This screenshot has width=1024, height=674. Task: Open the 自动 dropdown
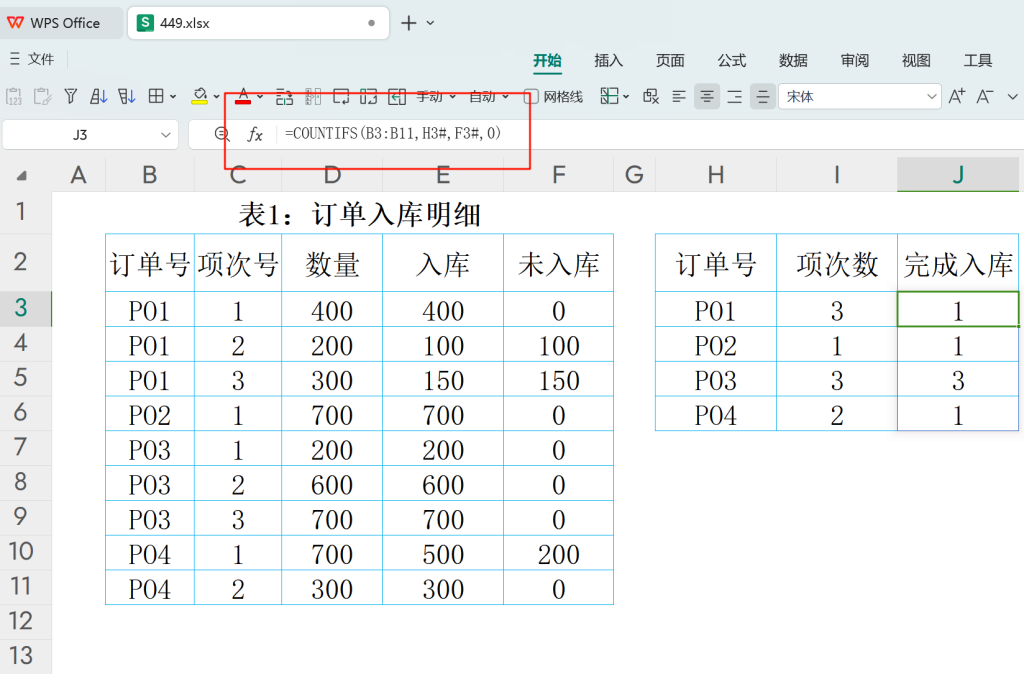click(489, 97)
